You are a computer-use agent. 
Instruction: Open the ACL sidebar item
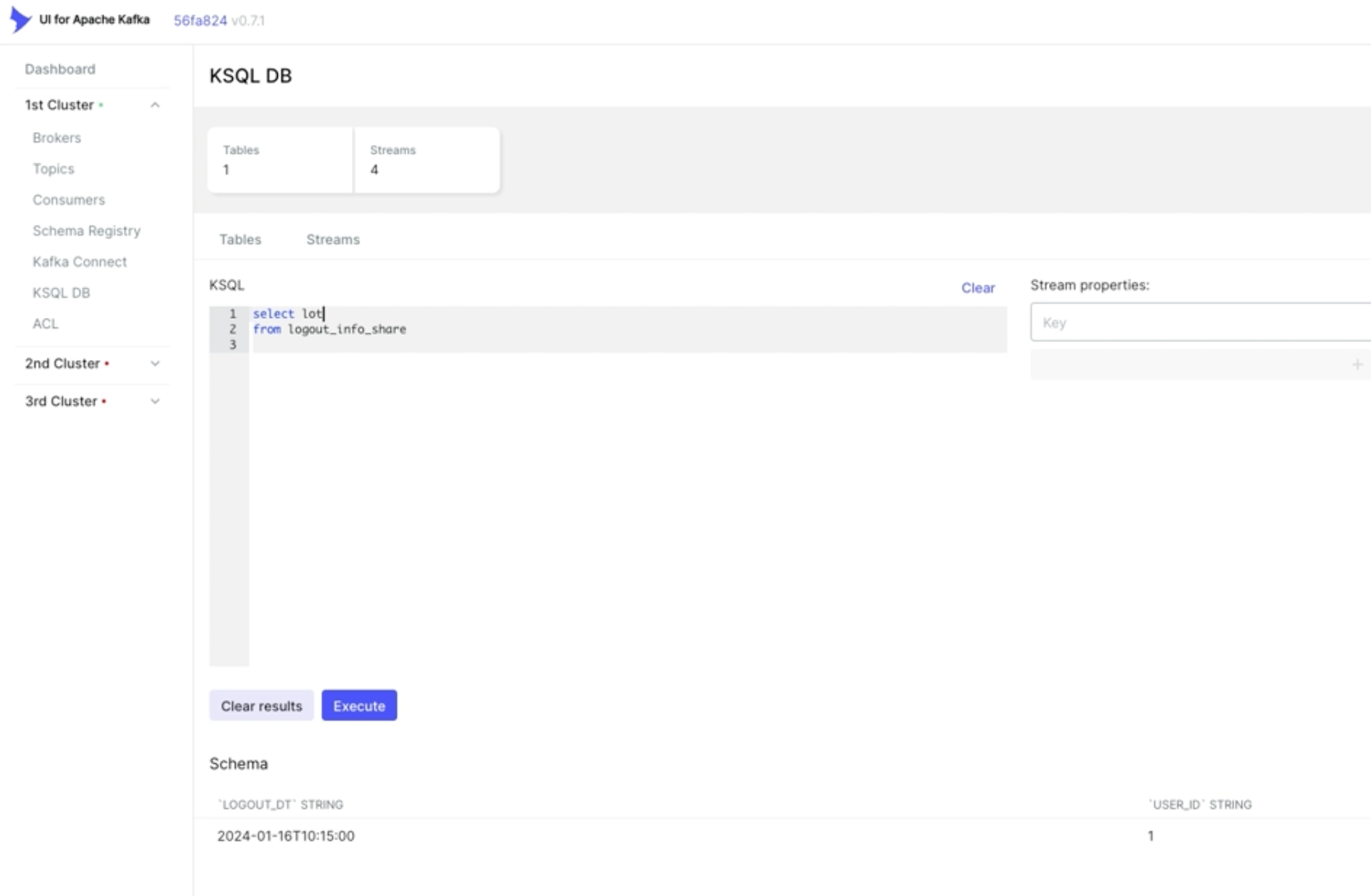pyautogui.click(x=46, y=323)
